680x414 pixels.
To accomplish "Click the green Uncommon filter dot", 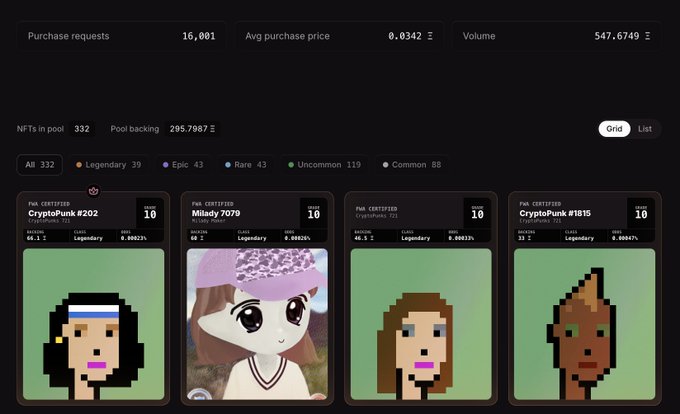I will click(291, 165).
